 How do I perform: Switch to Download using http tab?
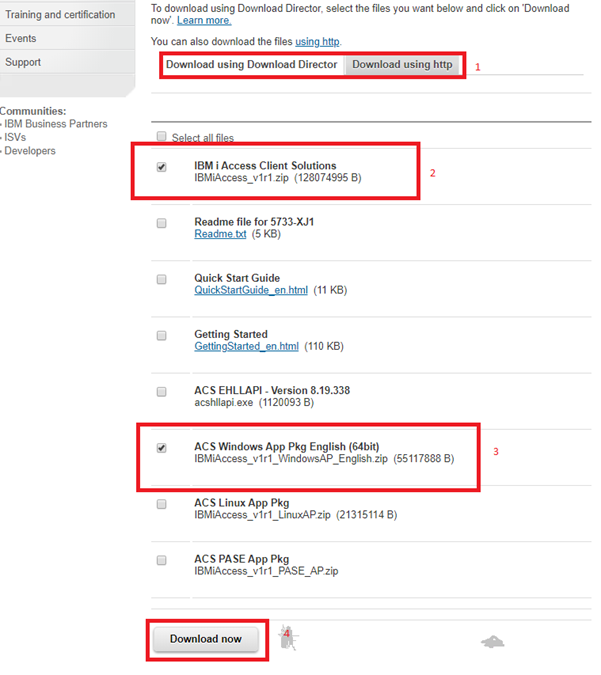(402, 65)
